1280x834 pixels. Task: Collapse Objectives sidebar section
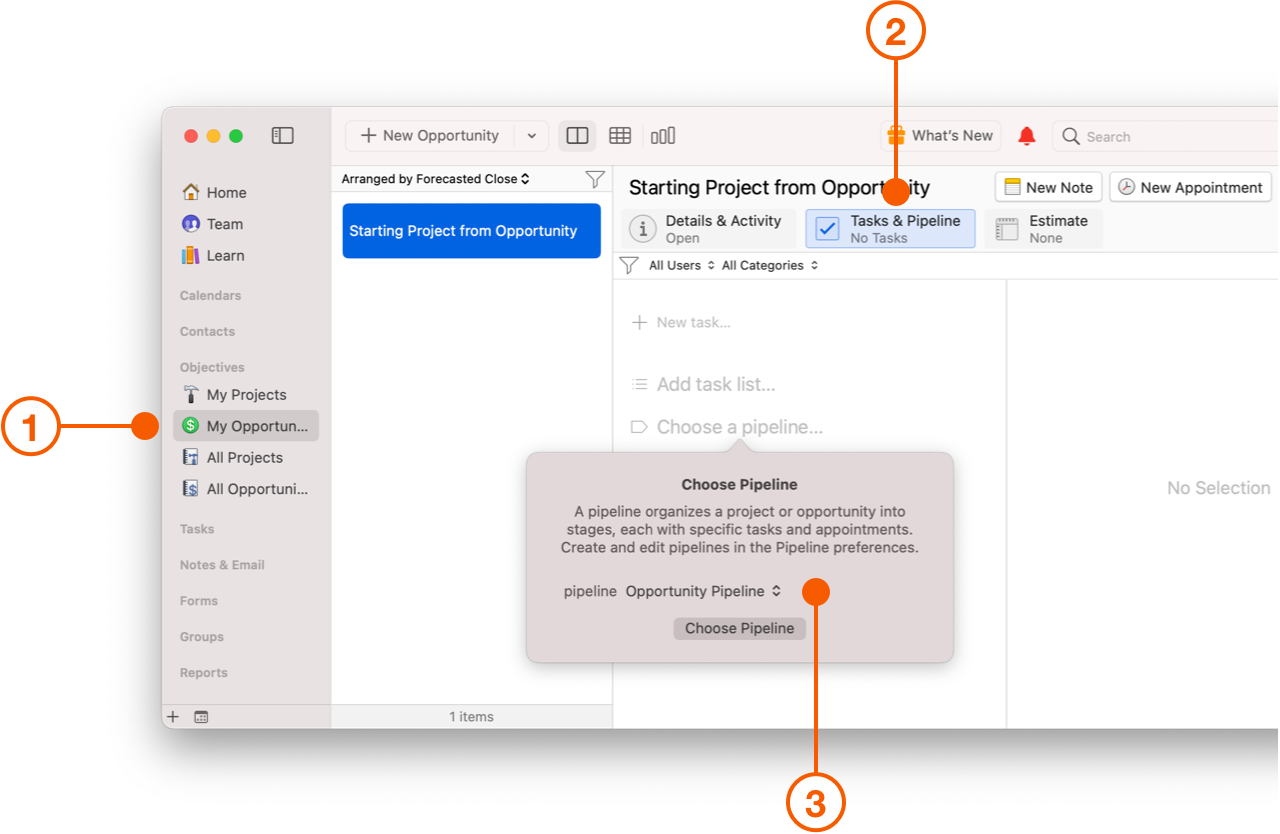pos(212,368)
